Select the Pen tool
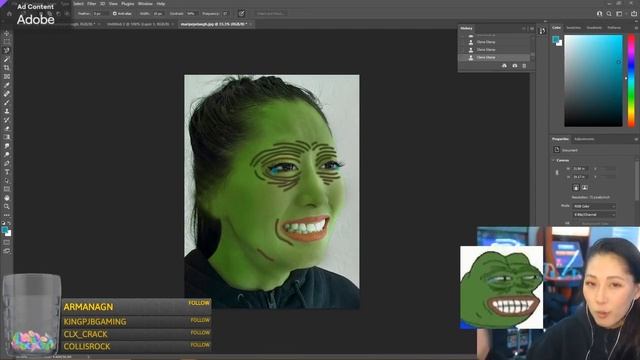Viewport: 640px width, 360px height. (7, 163)
